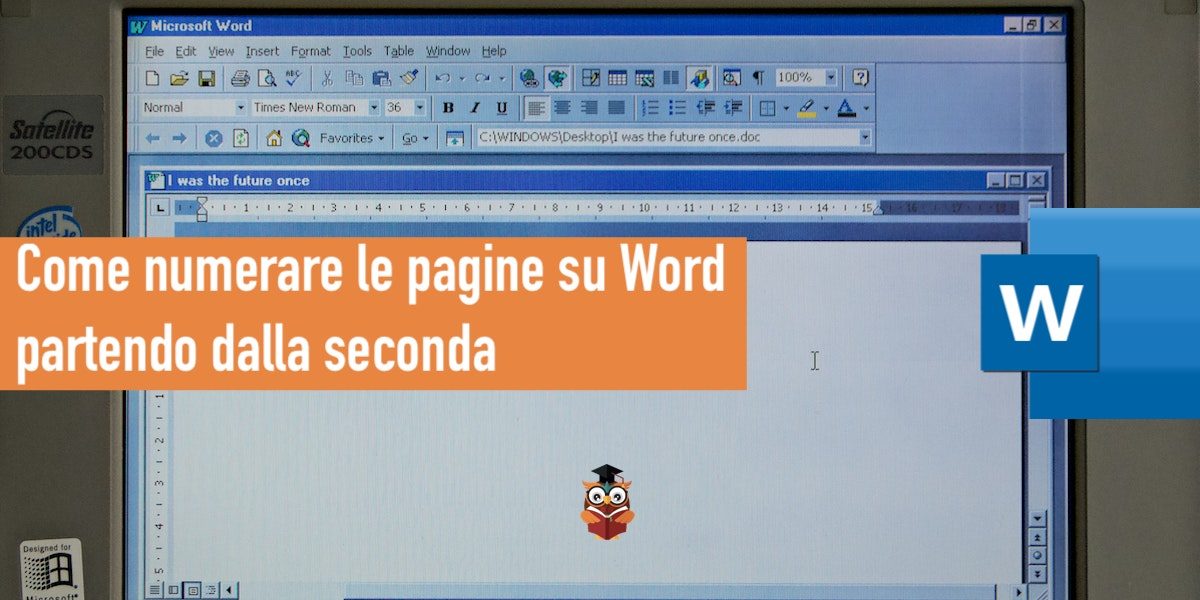1200x600 pixels.
Task: Set Align Right paragraph alignment
Action: tap(589, 107)
